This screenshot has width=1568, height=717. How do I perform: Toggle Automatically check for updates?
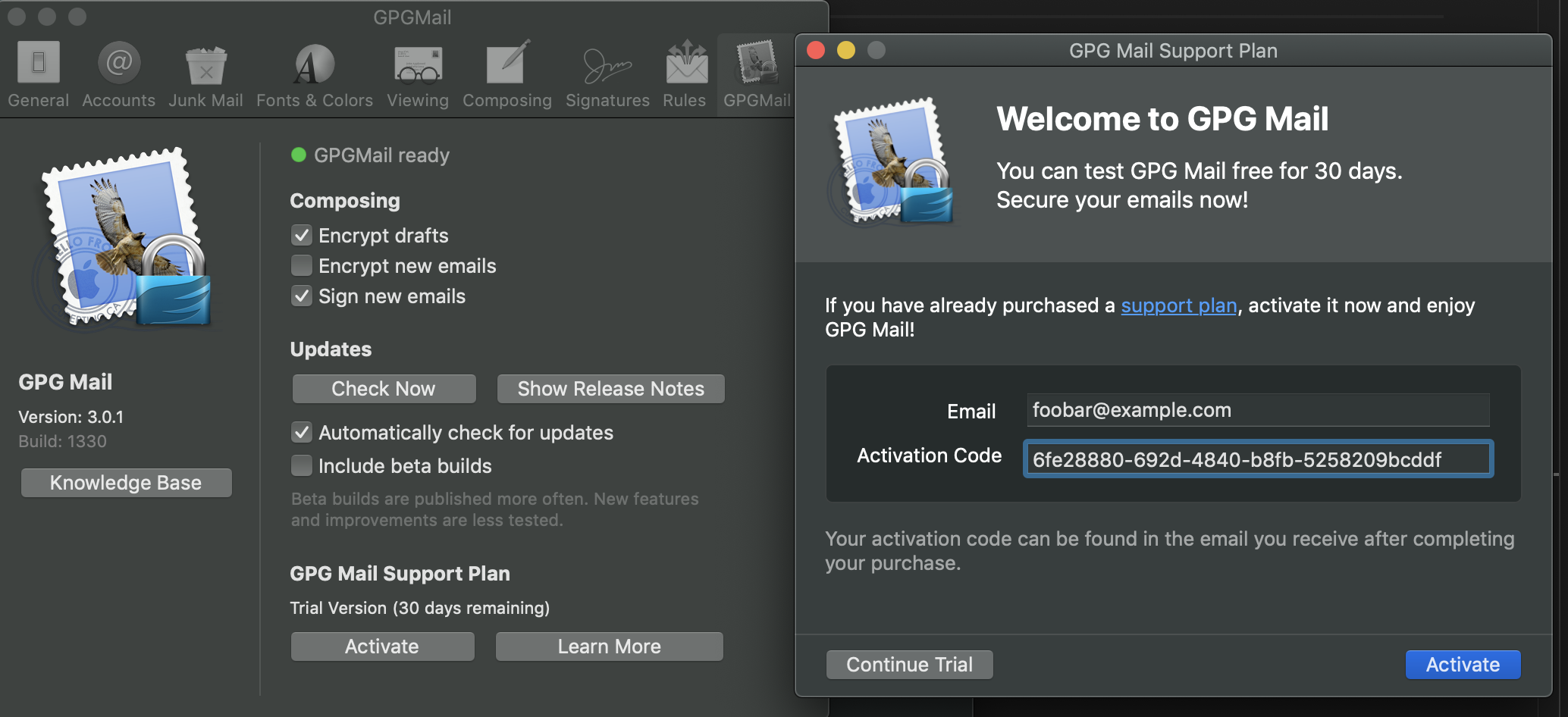click(302, 432)
